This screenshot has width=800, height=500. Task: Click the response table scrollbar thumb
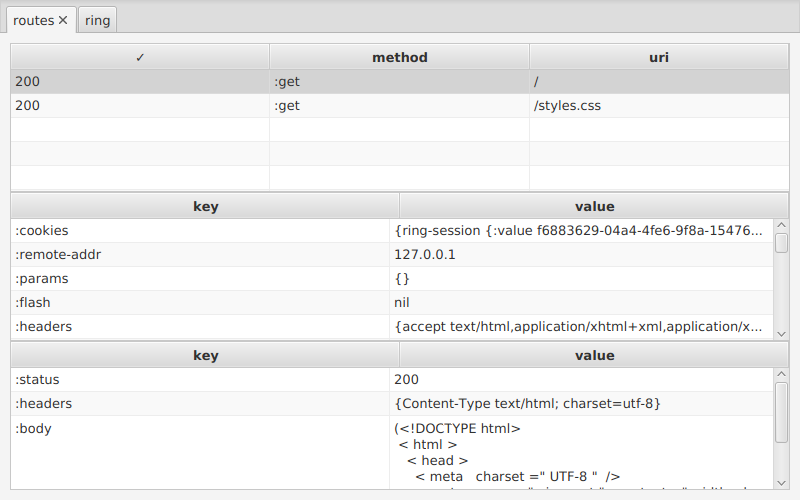pyautogui.click(x=781, y=412)
